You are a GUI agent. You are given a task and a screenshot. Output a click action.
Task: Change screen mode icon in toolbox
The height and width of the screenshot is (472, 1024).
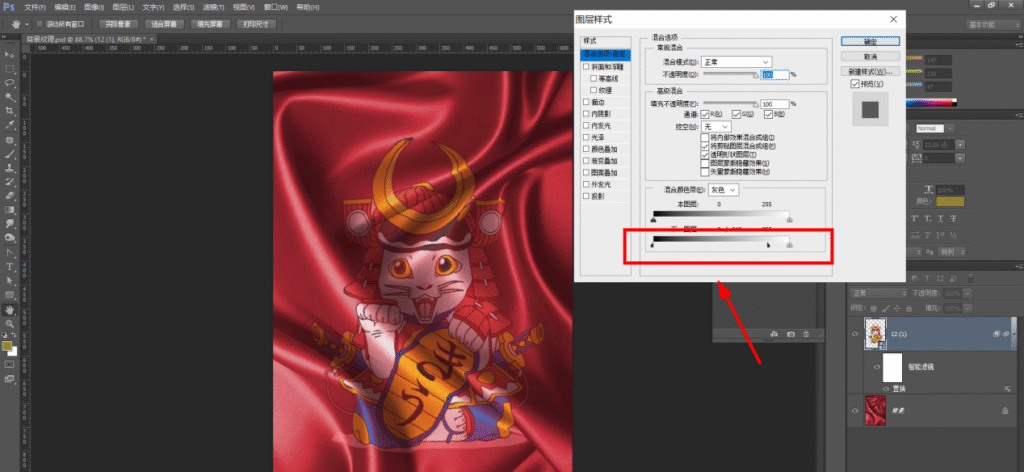pos(10,379)
